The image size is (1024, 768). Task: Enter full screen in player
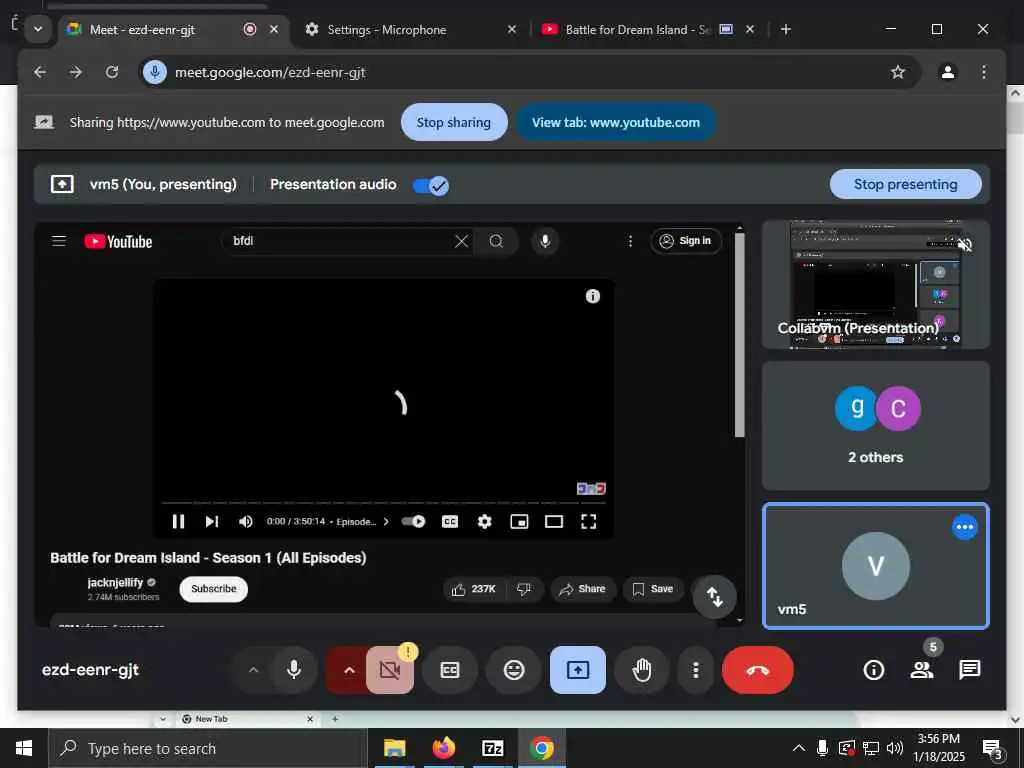tap(588, 521)
